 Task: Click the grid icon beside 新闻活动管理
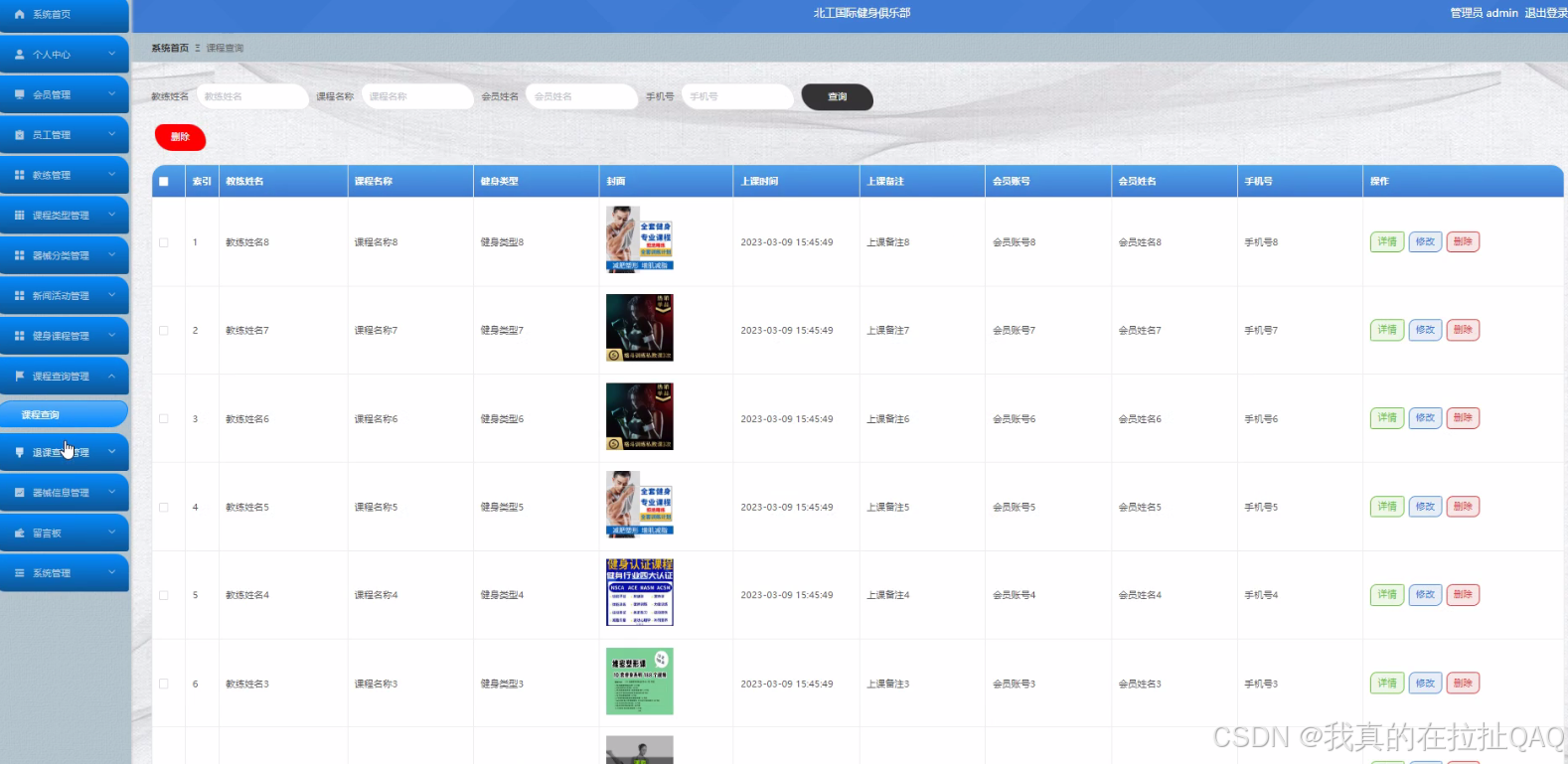point(20,296)
